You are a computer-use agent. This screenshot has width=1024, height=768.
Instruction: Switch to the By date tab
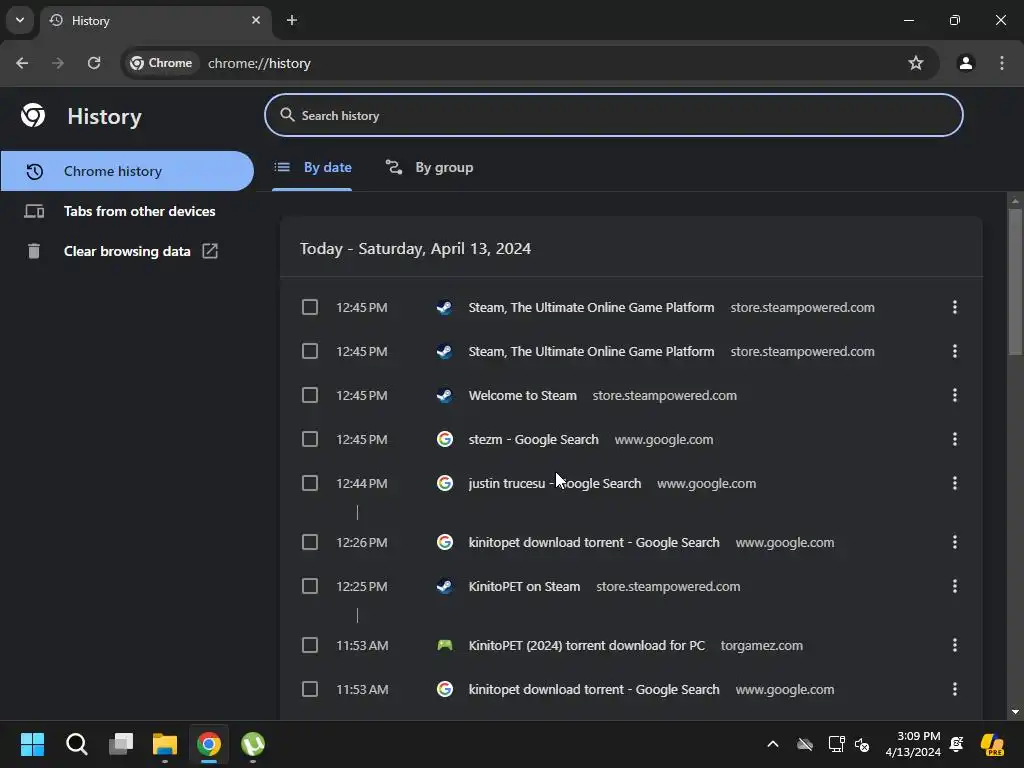313,168
